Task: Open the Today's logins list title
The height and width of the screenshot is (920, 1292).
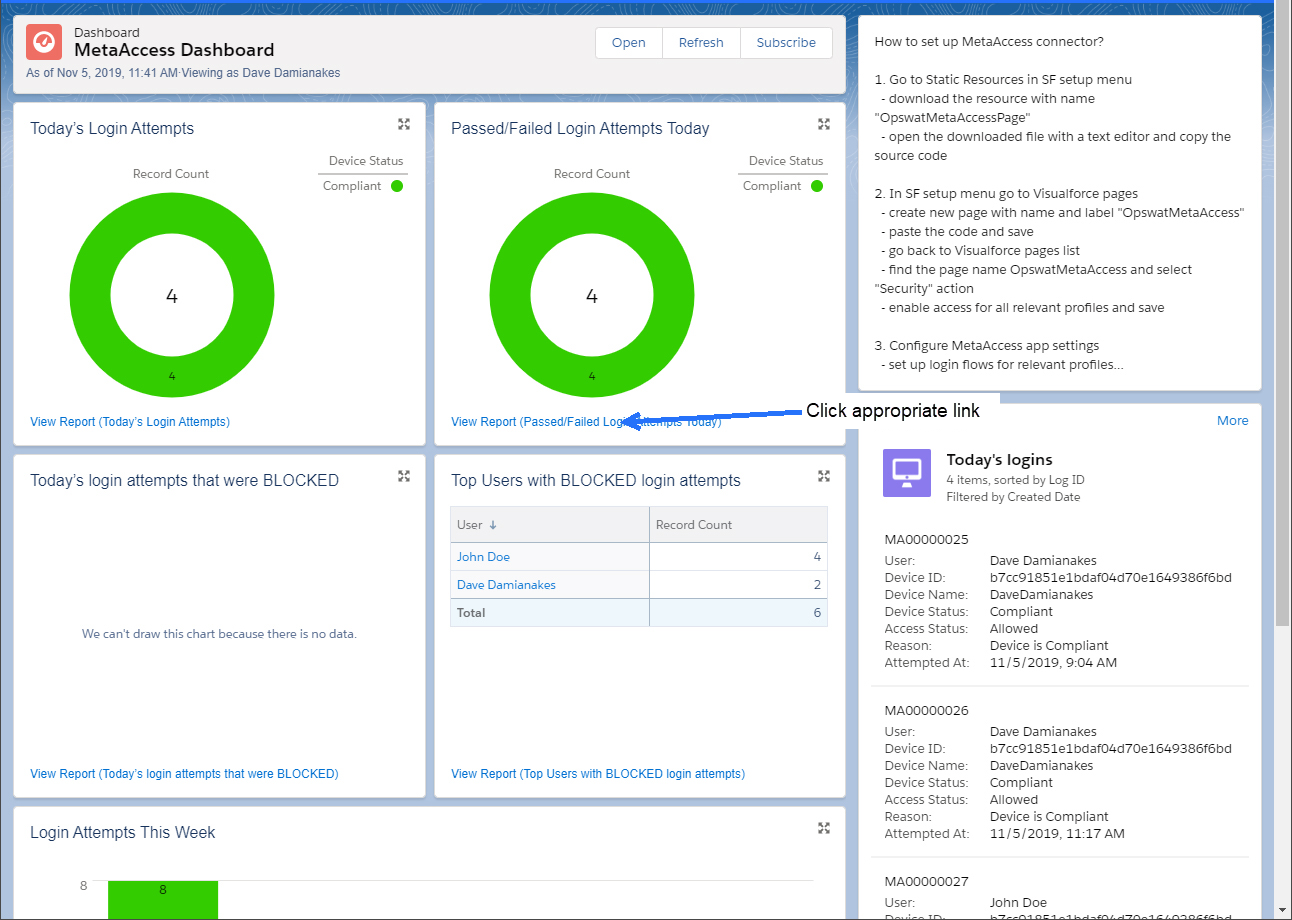Action: [x=999, y=460]
